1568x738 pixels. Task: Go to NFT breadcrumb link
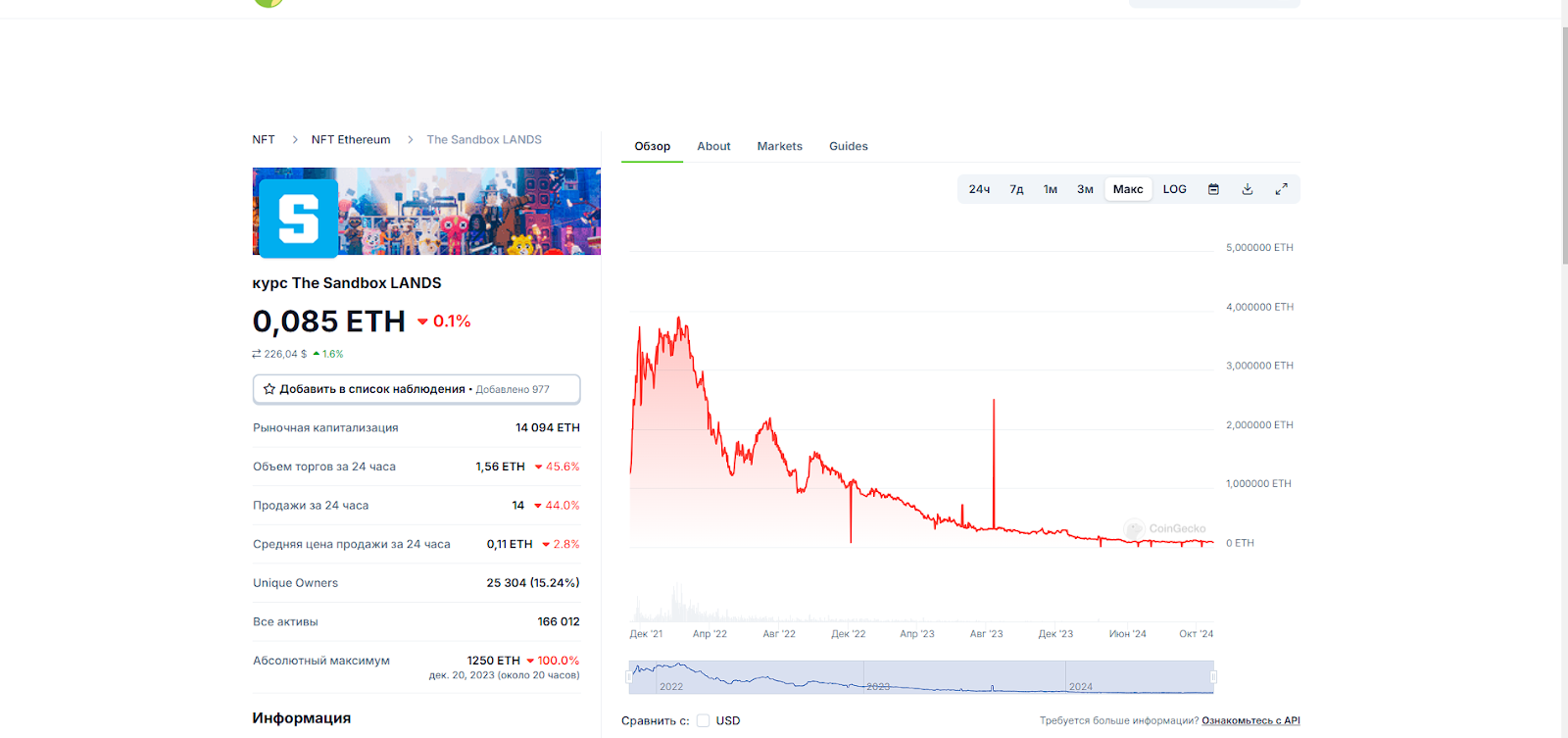[264, 139]
